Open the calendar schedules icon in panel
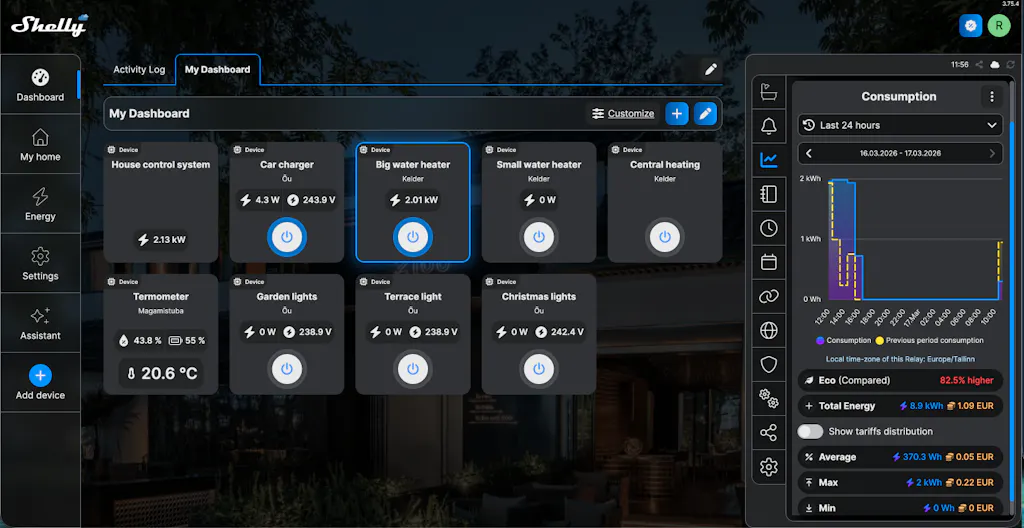Image resolution: width=1024 pixels, height=528 pixels. [768, 262]
